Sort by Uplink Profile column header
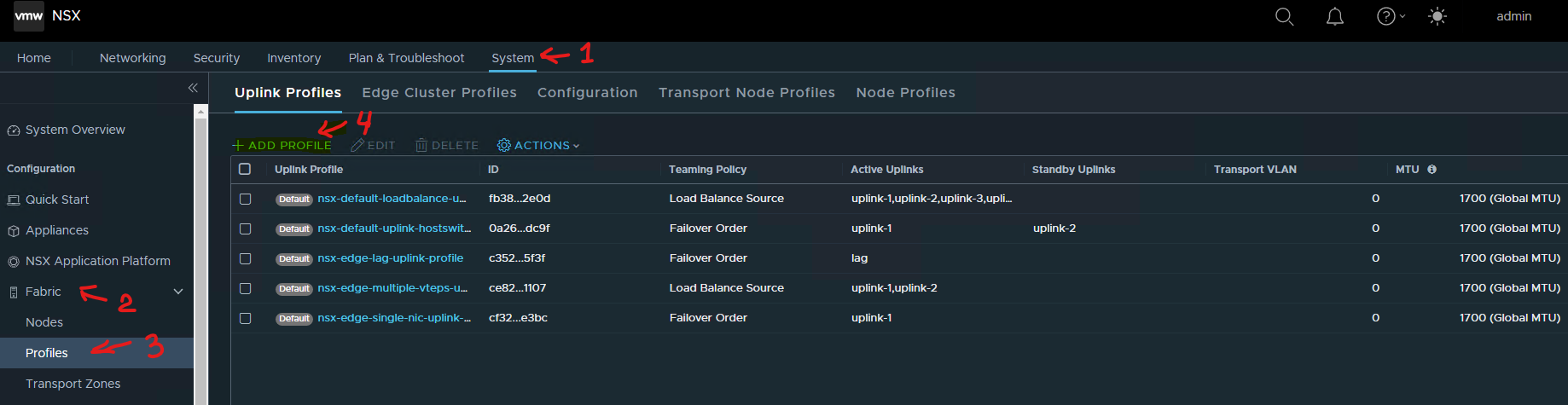1568x405 pixels. (309, 170)
